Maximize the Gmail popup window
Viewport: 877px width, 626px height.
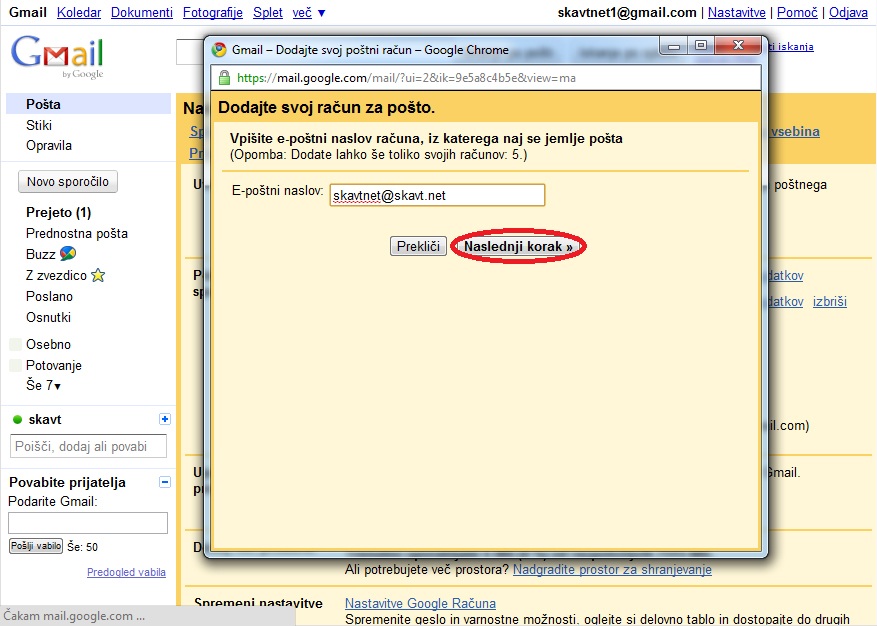(701, 46)
